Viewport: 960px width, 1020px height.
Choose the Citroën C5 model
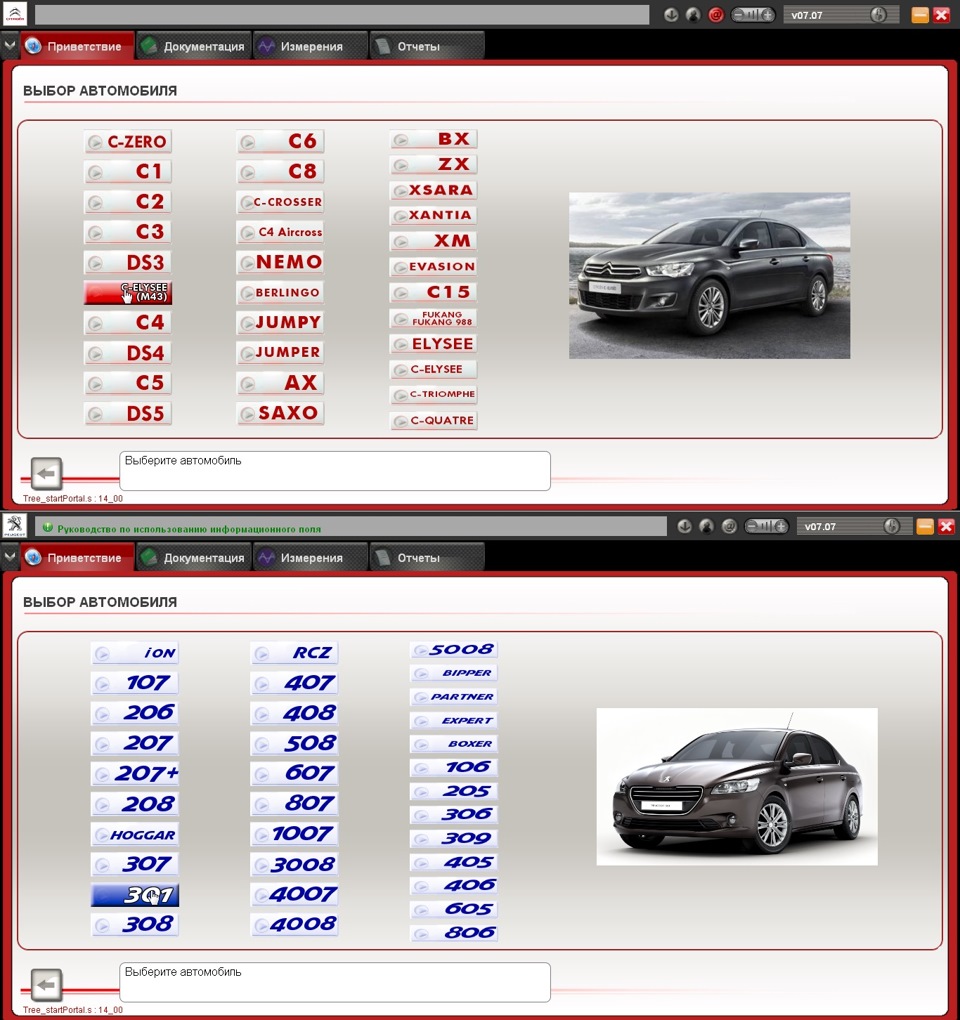(x=128, y=382)
